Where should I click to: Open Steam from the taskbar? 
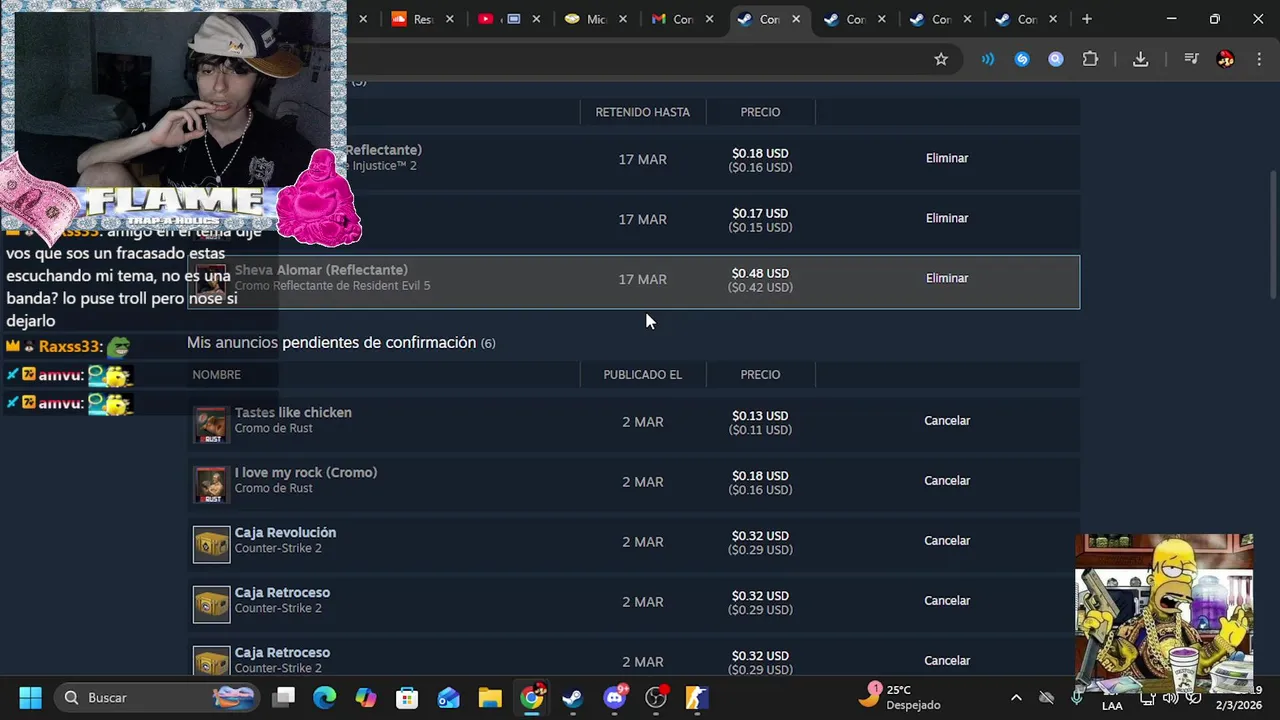[x=572, y=697]
